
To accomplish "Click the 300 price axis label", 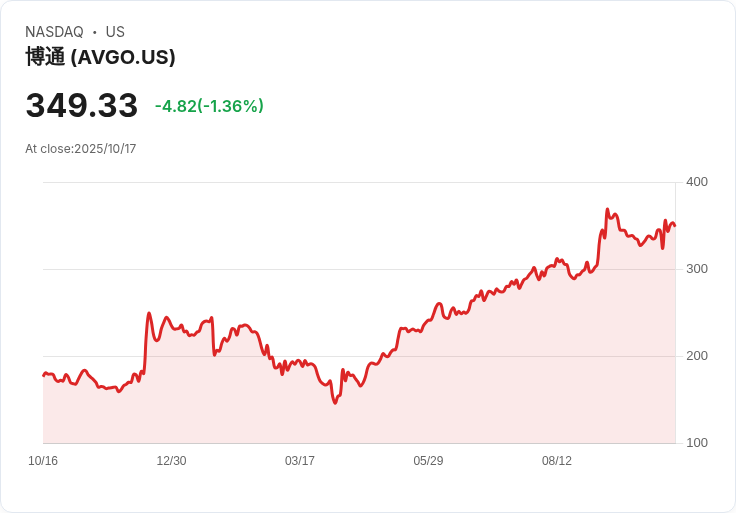I will pos(697,268).
